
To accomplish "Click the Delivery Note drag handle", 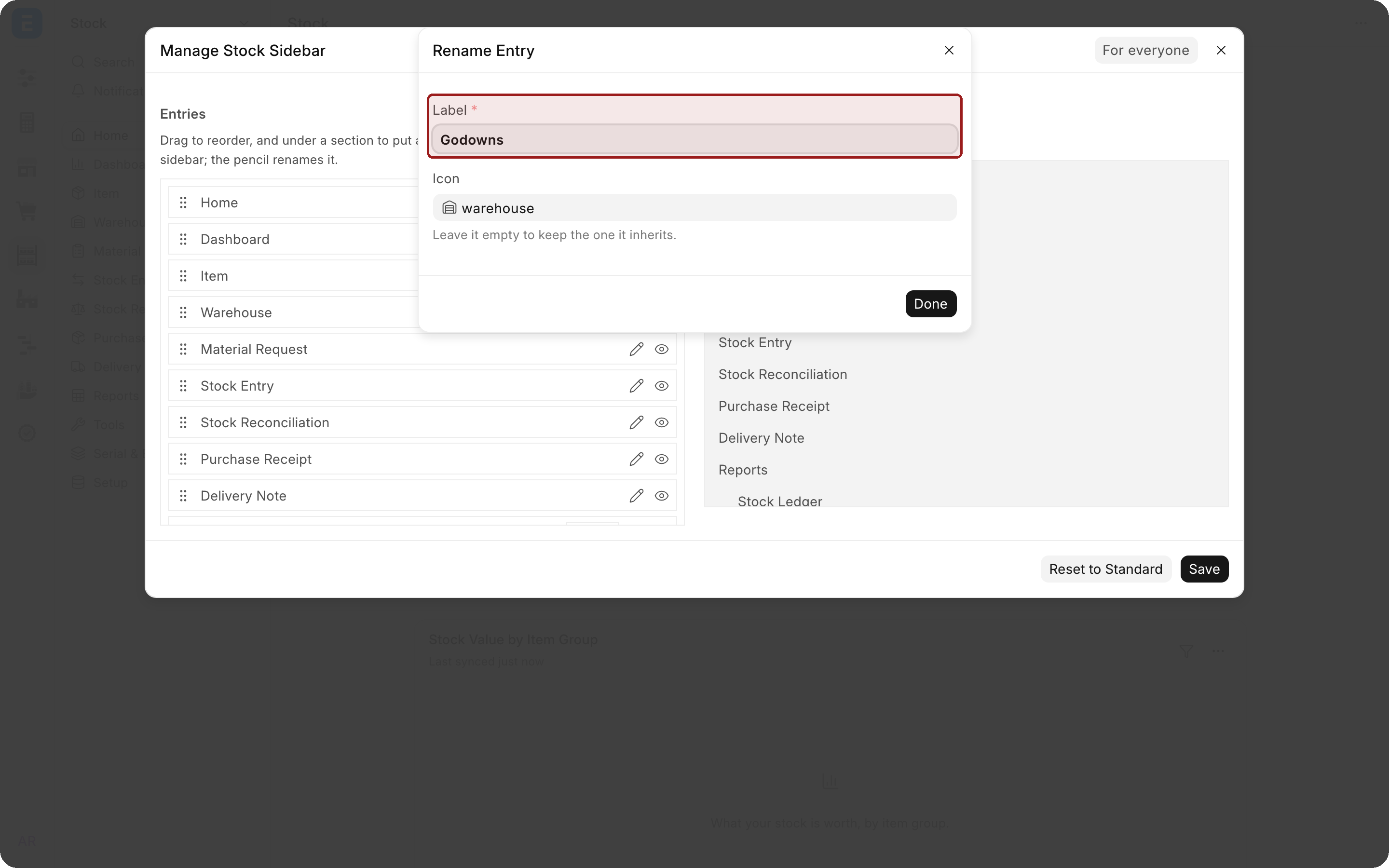I will coord(183,496).
